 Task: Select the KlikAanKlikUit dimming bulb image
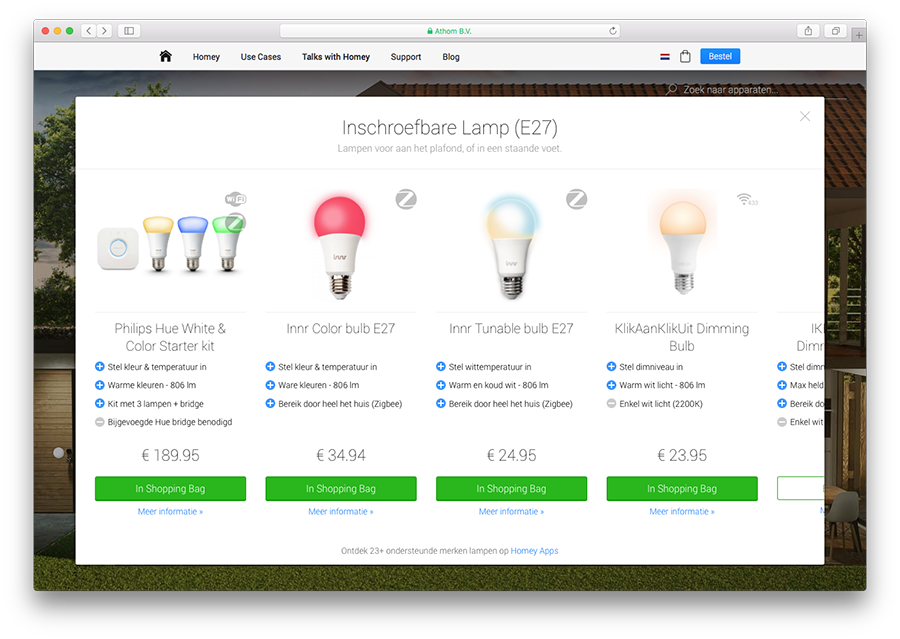682,245
